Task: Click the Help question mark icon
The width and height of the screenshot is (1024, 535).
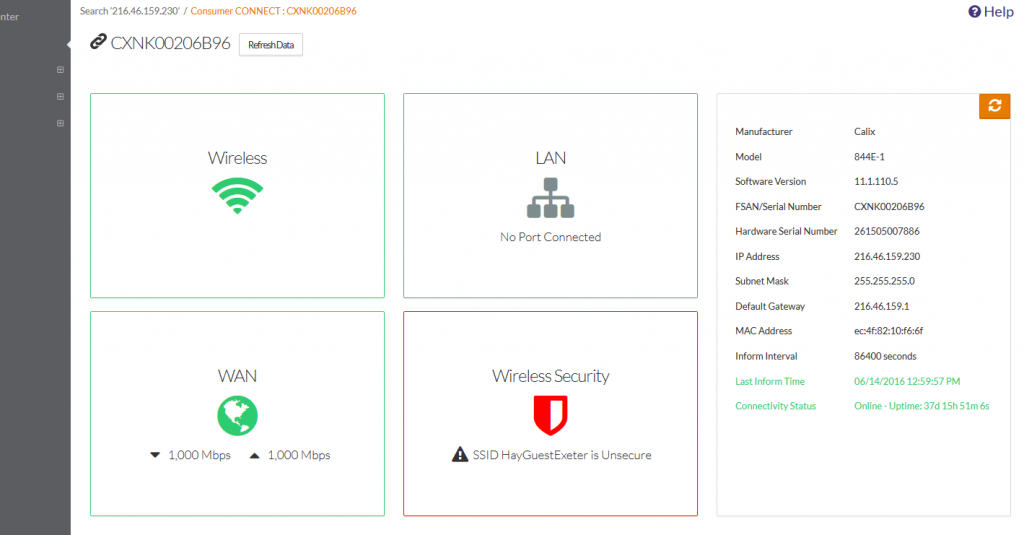Action: pyautogui.click(x=974, y=12)
